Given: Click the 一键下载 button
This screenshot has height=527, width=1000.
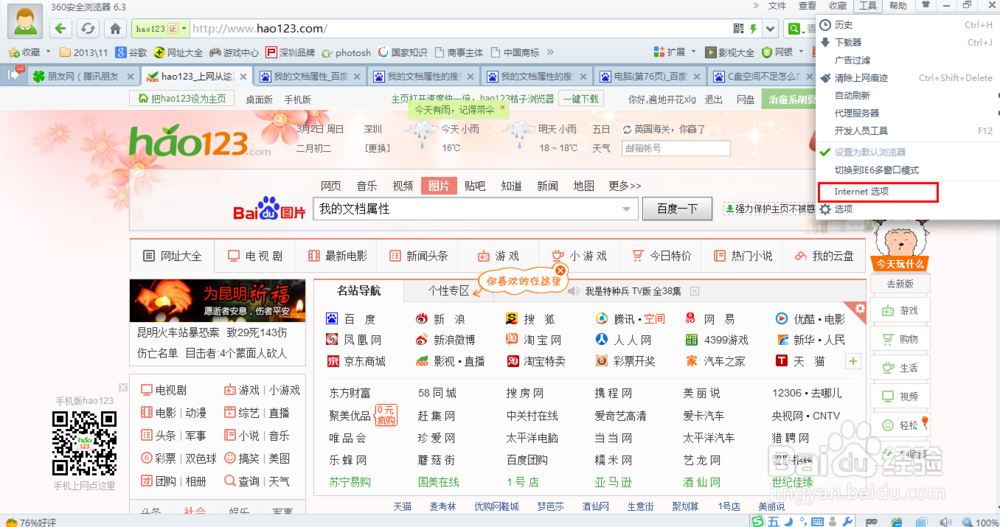Looking at the screenshot, I should click(580, 99).
